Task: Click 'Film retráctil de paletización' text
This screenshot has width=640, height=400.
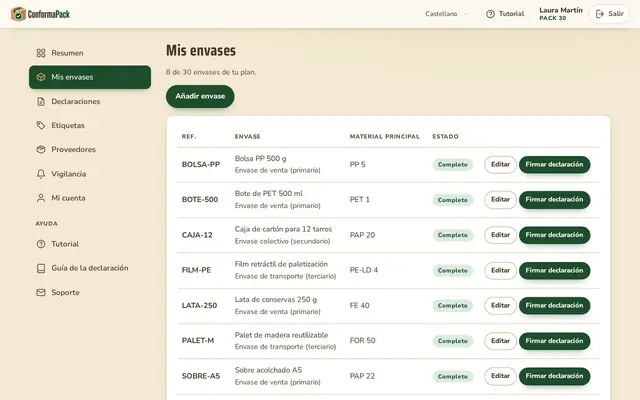Action: click(281, 264)
